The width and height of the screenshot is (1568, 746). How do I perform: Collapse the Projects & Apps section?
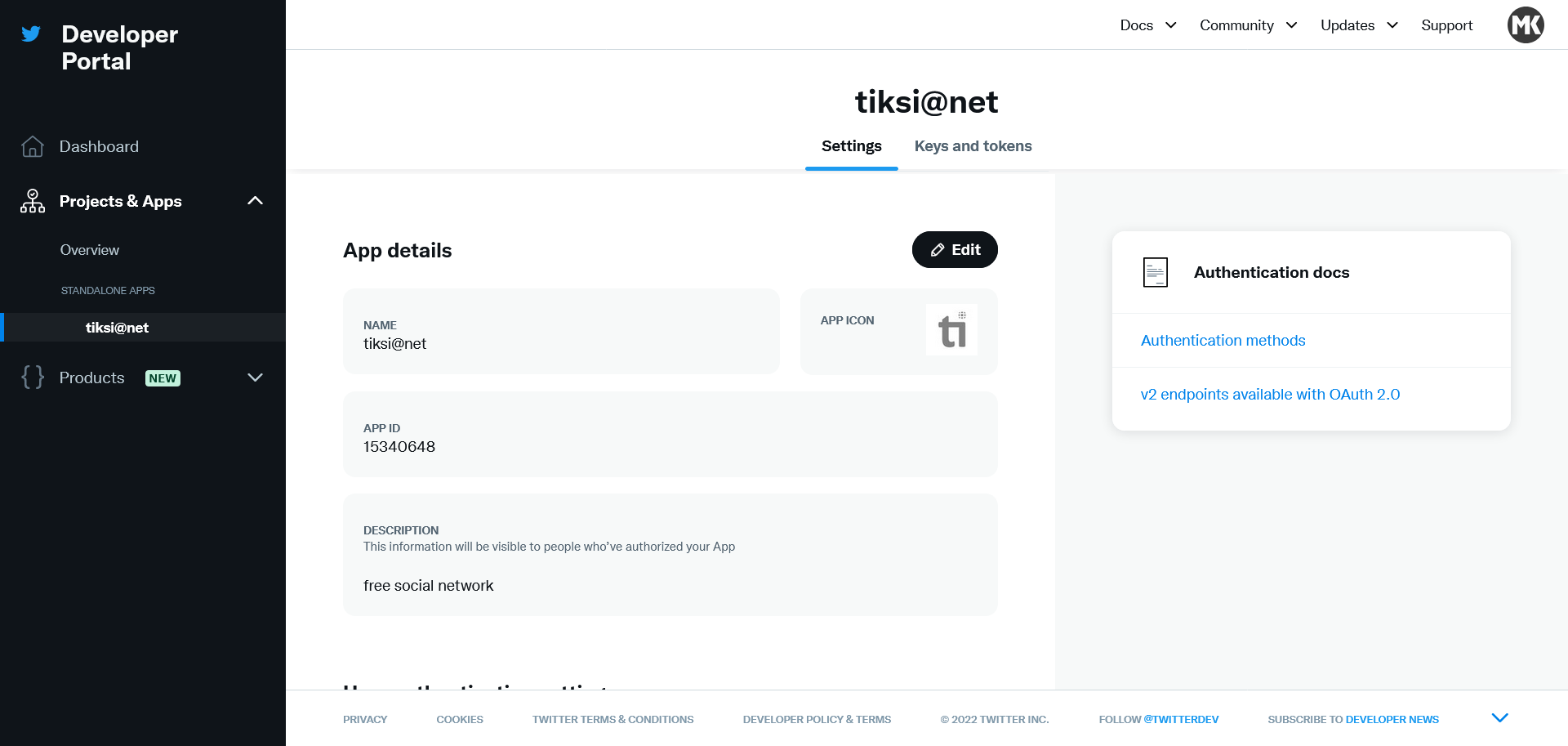(255, 201)
